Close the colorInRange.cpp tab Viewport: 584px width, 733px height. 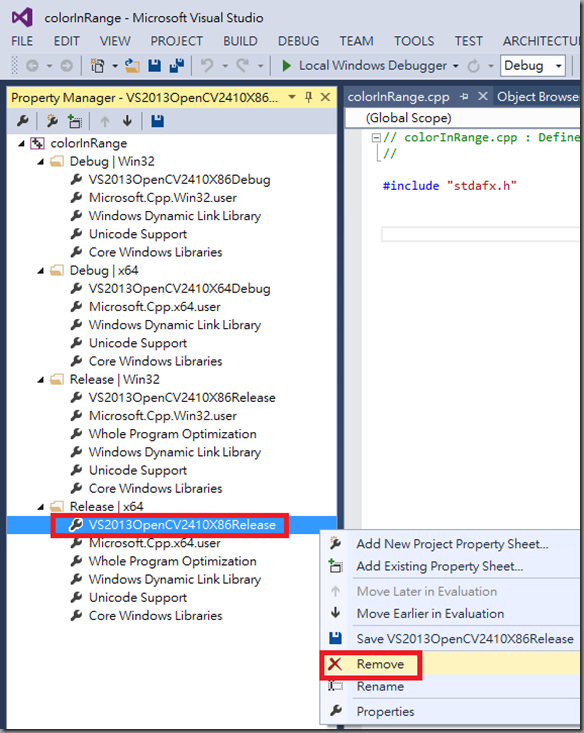coord(483,96)
